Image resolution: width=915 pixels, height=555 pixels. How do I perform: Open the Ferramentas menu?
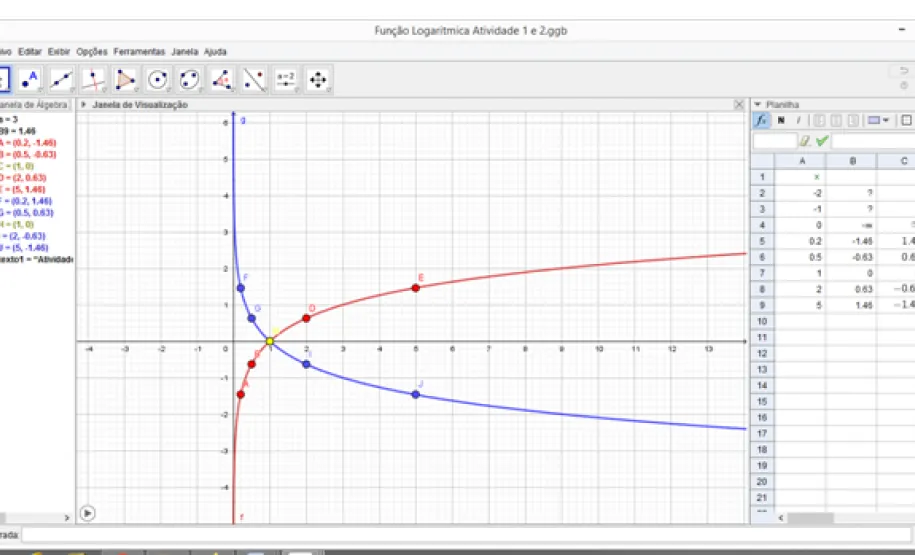click(x=139, y=51)
